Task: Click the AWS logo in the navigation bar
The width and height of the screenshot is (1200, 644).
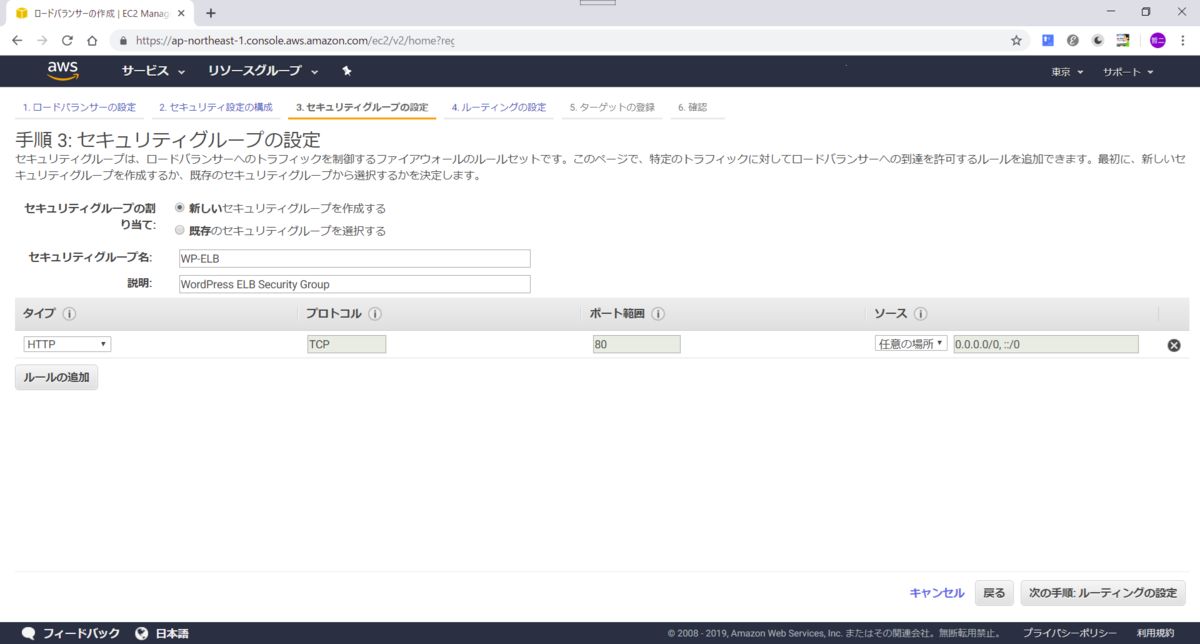Action: pos(64,70)
